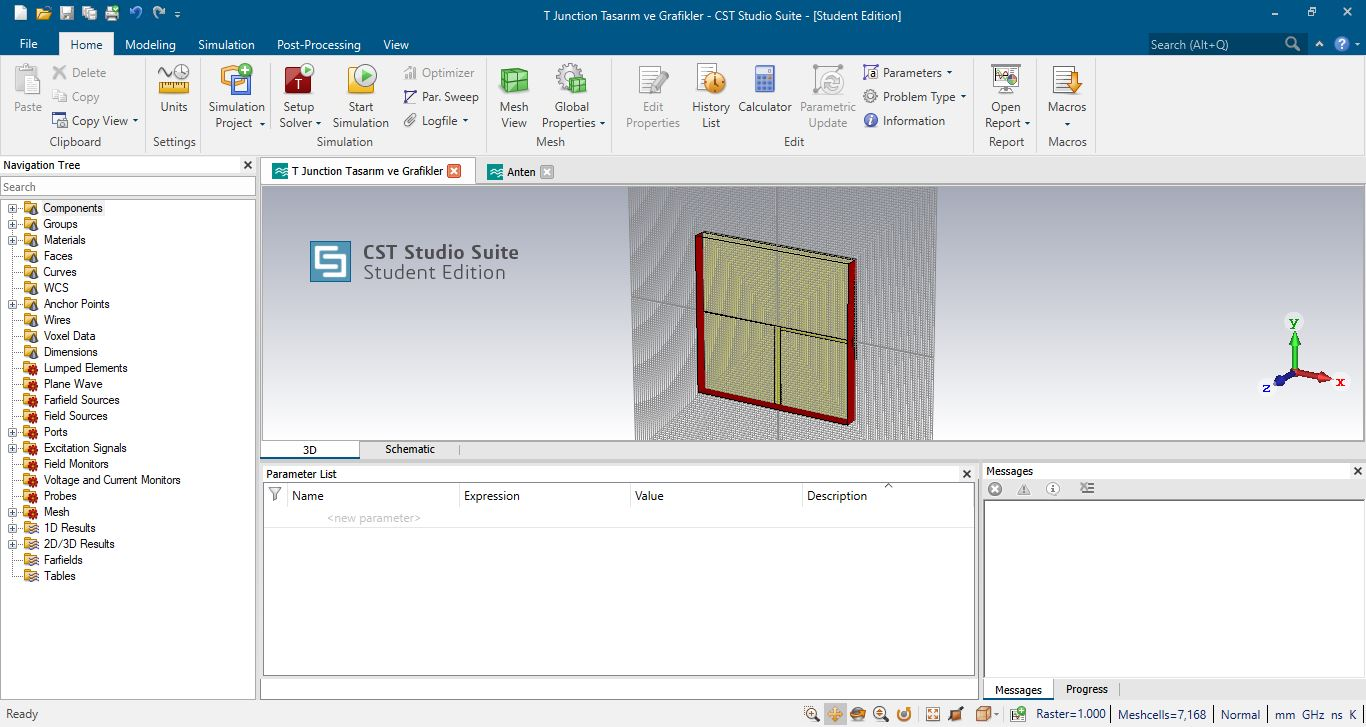Activate rotate in plane tool in status bar
Viewport: 1366px width, 727px height.
pyautogui.click(x=904, y=714)
